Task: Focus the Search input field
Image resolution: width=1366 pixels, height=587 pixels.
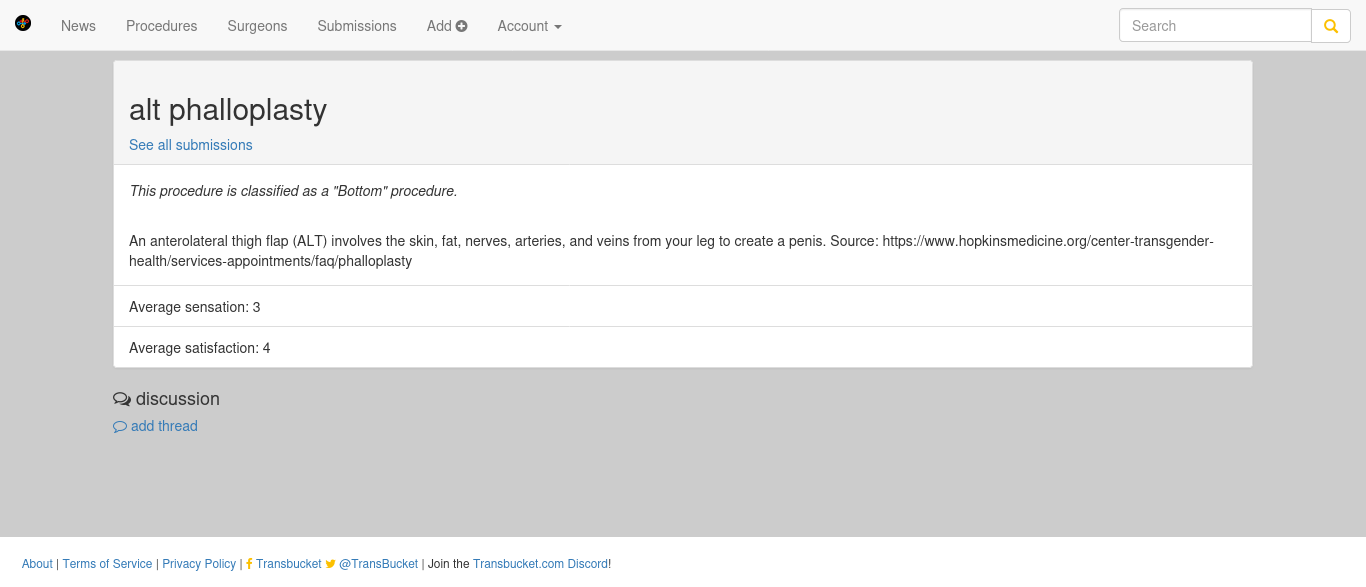Action: point(1215,26)
